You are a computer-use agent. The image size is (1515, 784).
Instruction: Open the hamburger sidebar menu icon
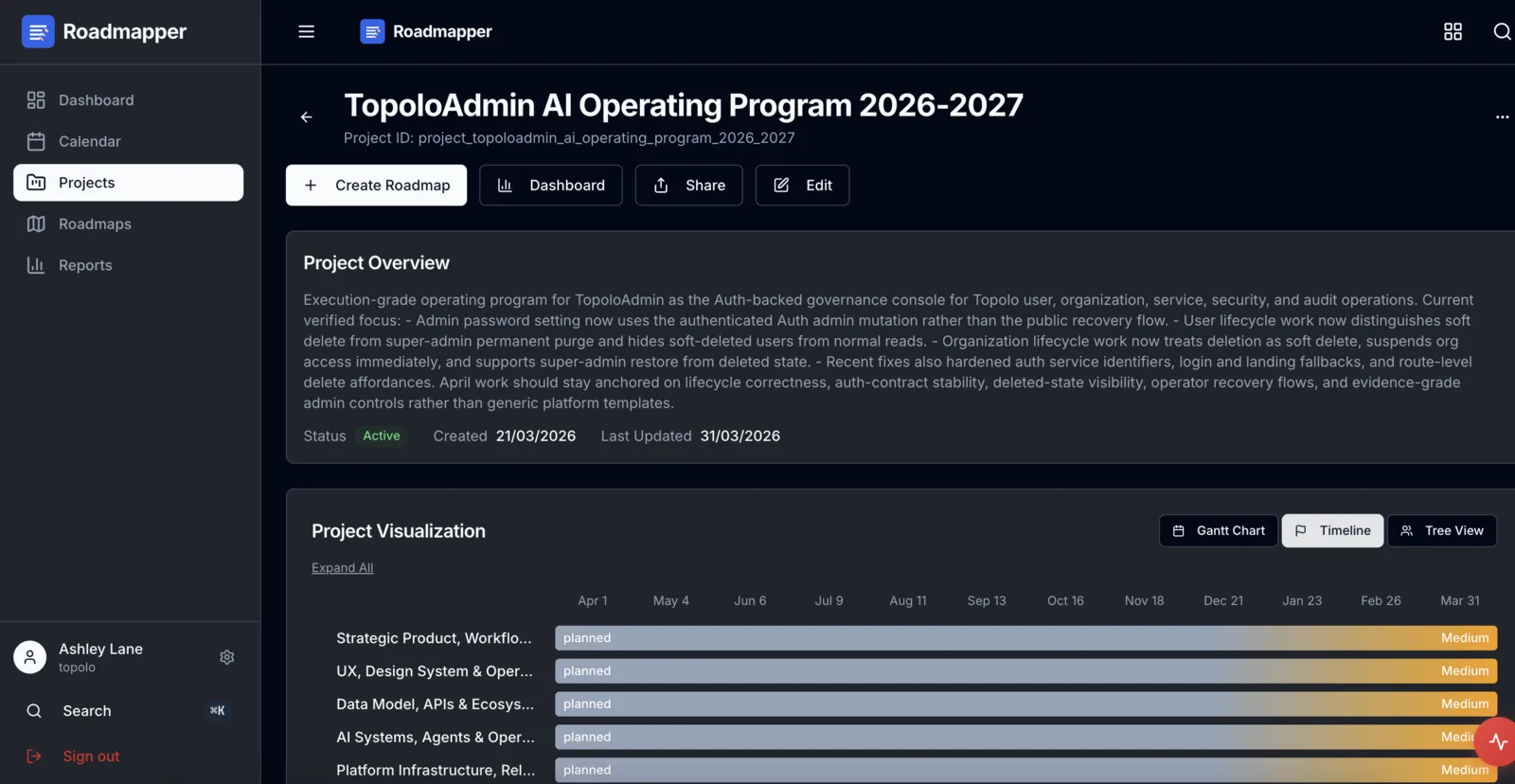point(306,31)
